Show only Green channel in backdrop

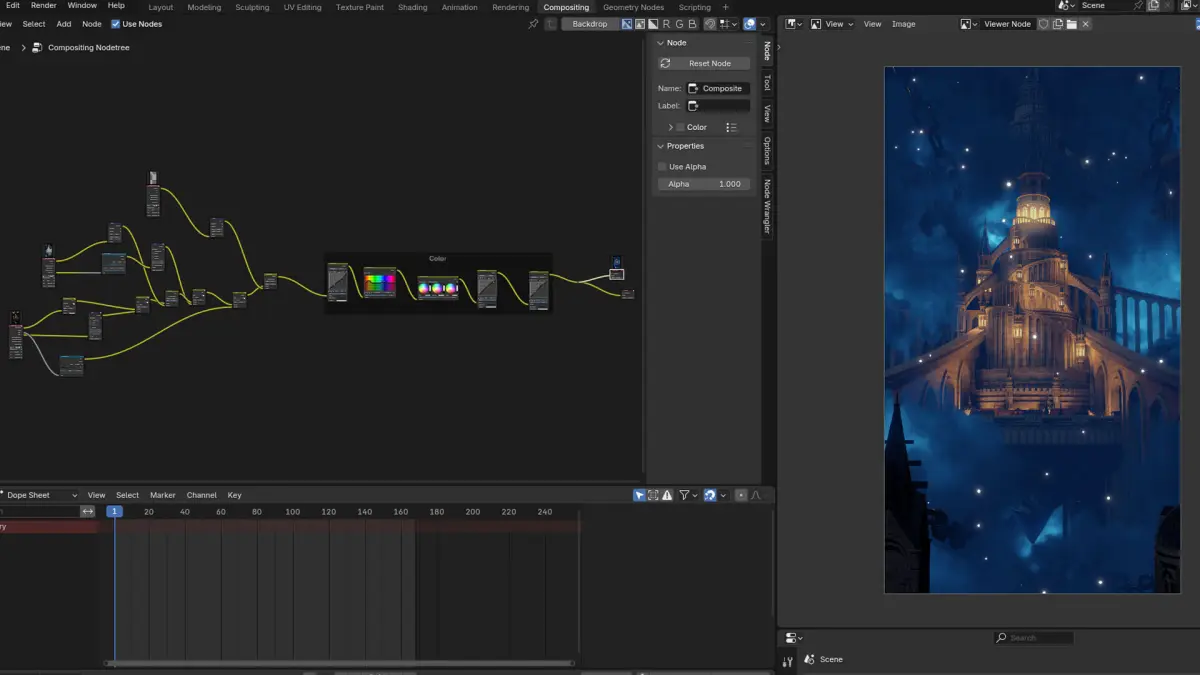point(679,24)
